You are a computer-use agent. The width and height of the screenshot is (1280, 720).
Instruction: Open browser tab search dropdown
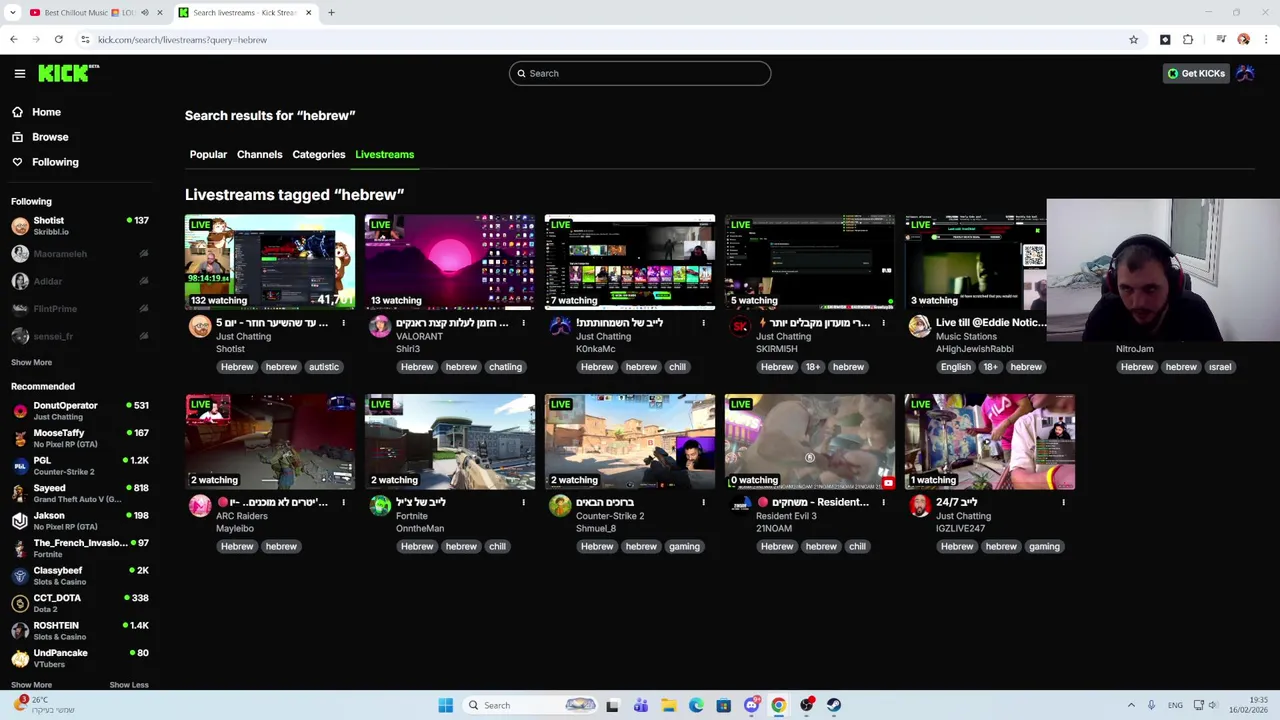click(13, 13)
